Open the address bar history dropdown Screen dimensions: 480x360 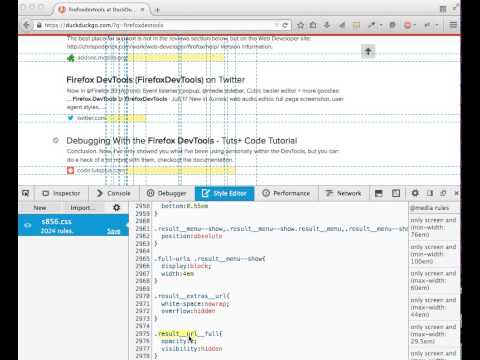pos(276,25)
